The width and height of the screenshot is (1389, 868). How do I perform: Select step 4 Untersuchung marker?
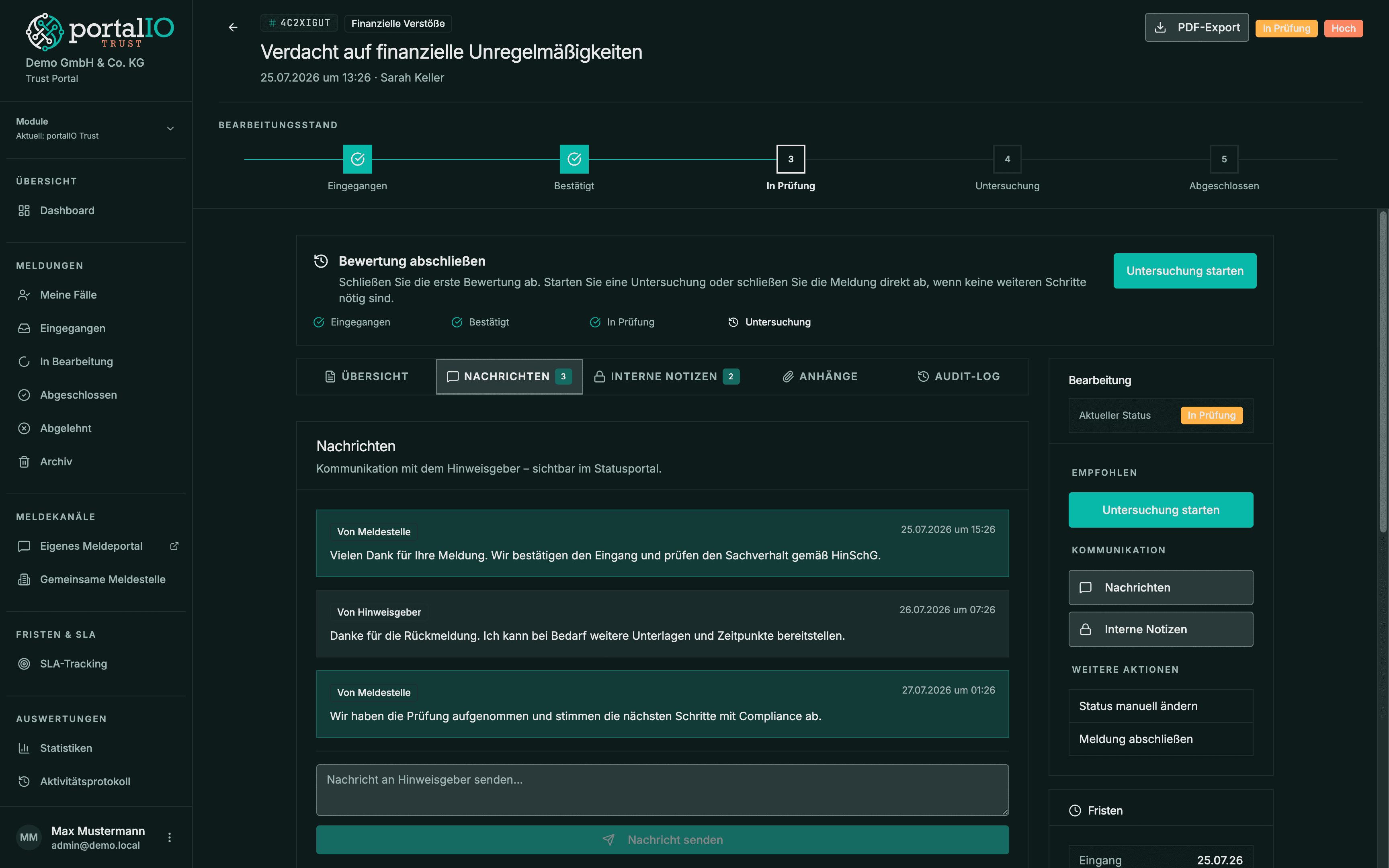(1007, 159)
